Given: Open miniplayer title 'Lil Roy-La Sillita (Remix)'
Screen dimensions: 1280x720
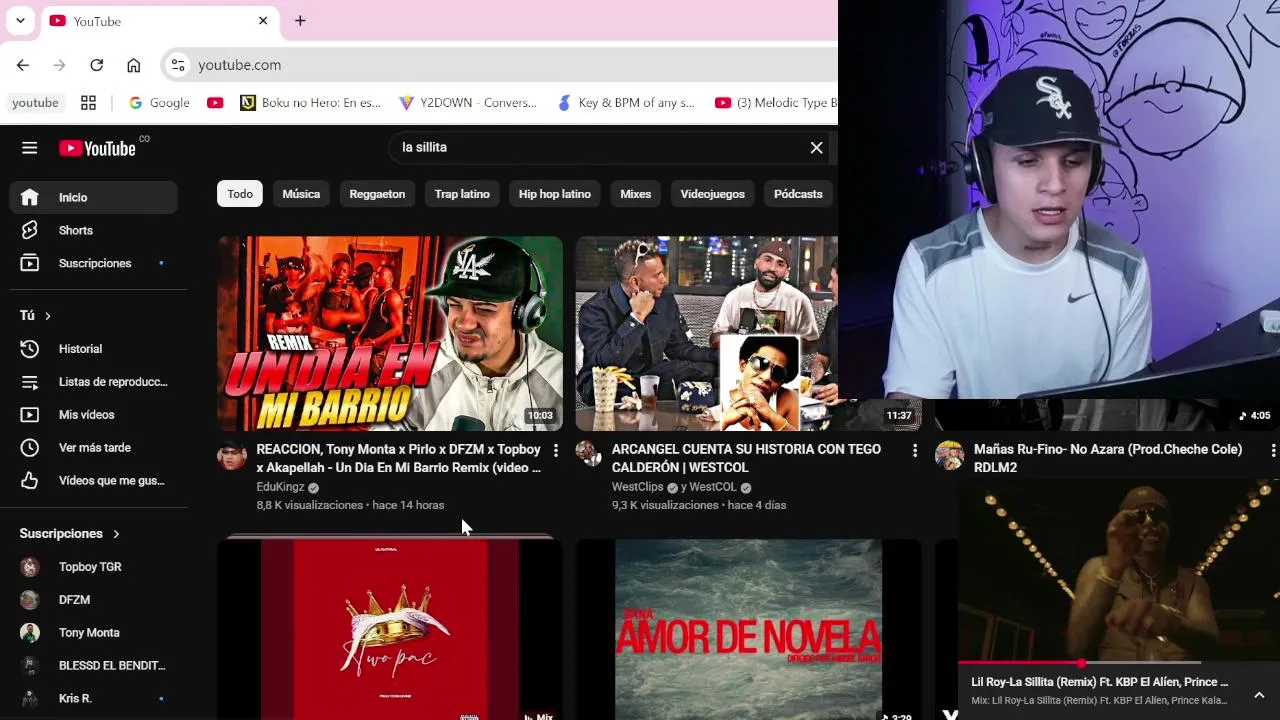Looking at the screenshot, I should point(1099,682).
